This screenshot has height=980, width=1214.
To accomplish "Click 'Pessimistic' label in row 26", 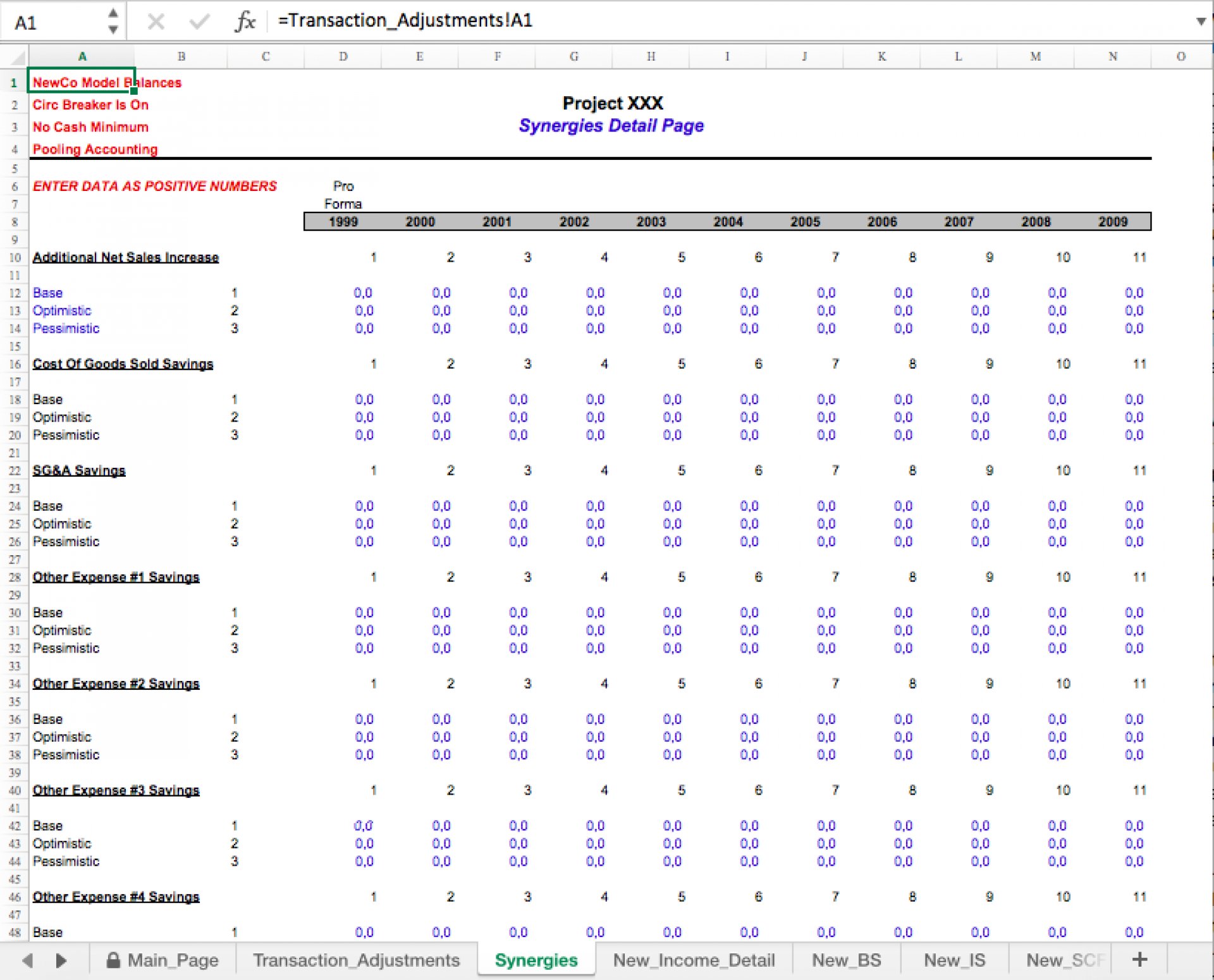I will 66,542.
